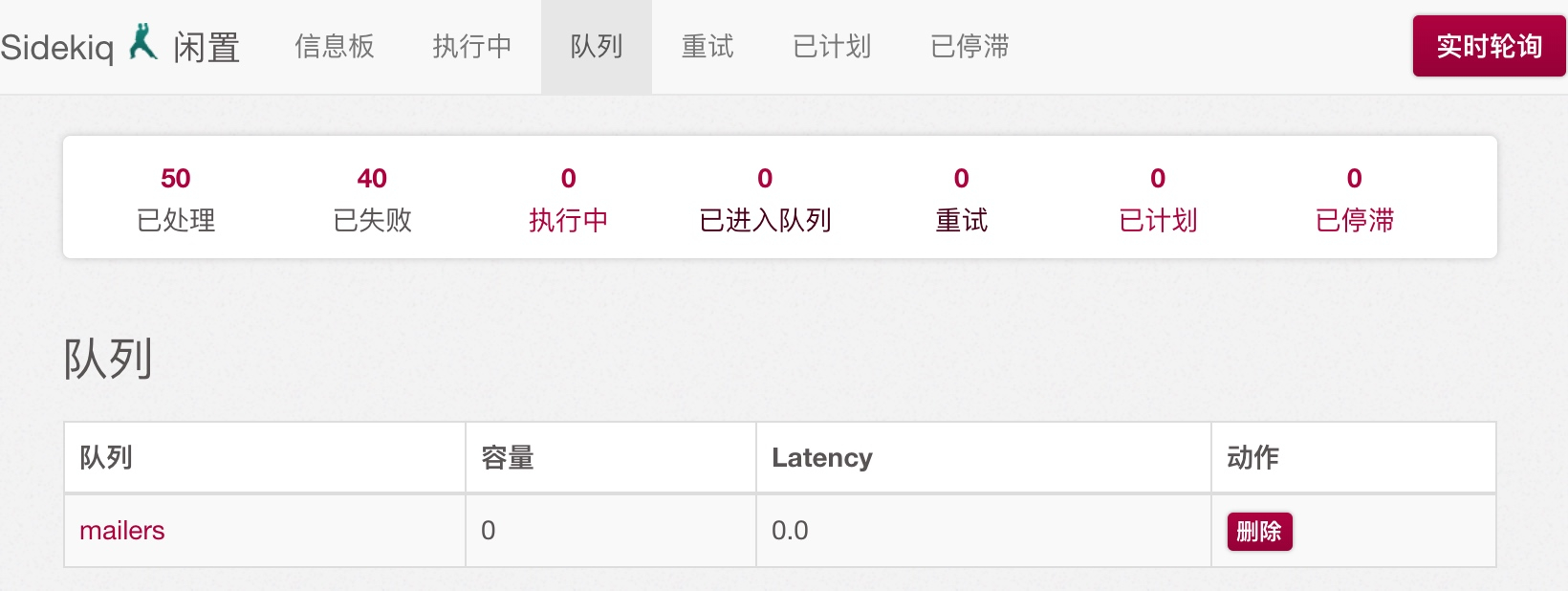Delete the mailers queue with 删除 button
This screenshot has height=591, width=1568.
point(1259,532)
